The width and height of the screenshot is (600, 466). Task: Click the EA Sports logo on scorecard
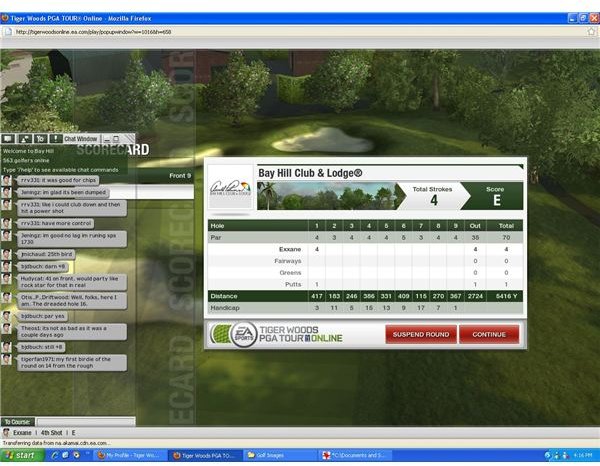[x=243, y=335]
